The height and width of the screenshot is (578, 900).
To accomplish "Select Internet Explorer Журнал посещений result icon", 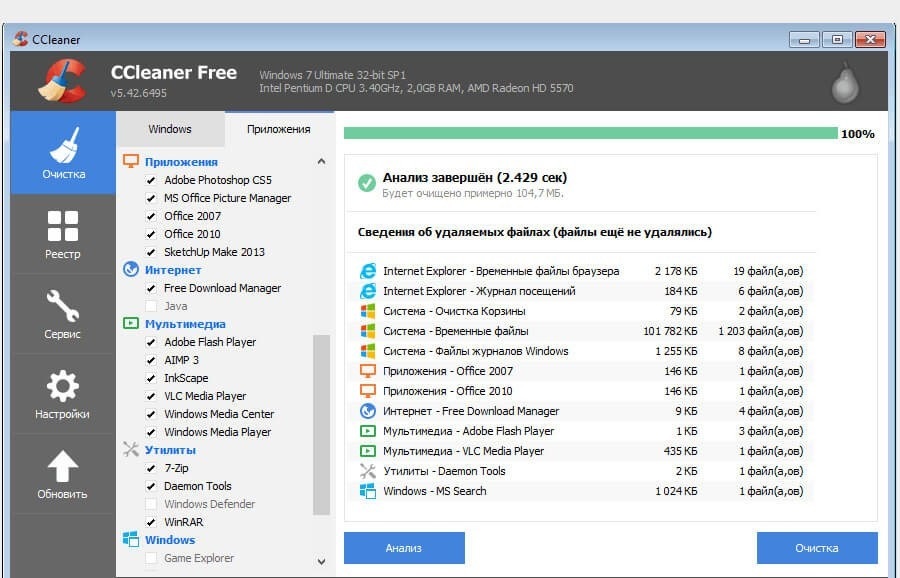I will [x=367, y=291].
